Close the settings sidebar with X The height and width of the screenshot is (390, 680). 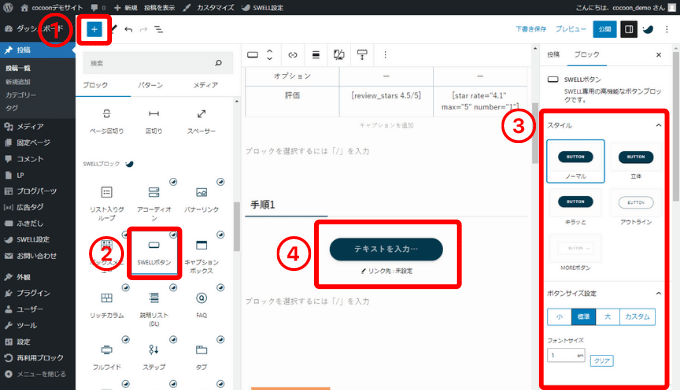tap(658, 55)
